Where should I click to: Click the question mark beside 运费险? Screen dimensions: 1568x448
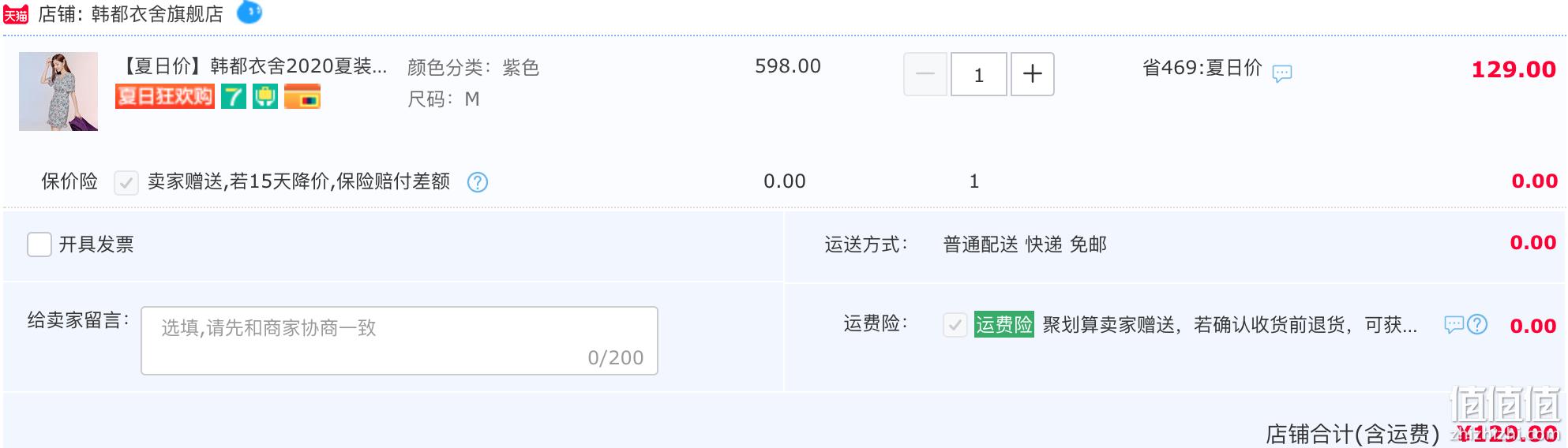pos(1476,324)
